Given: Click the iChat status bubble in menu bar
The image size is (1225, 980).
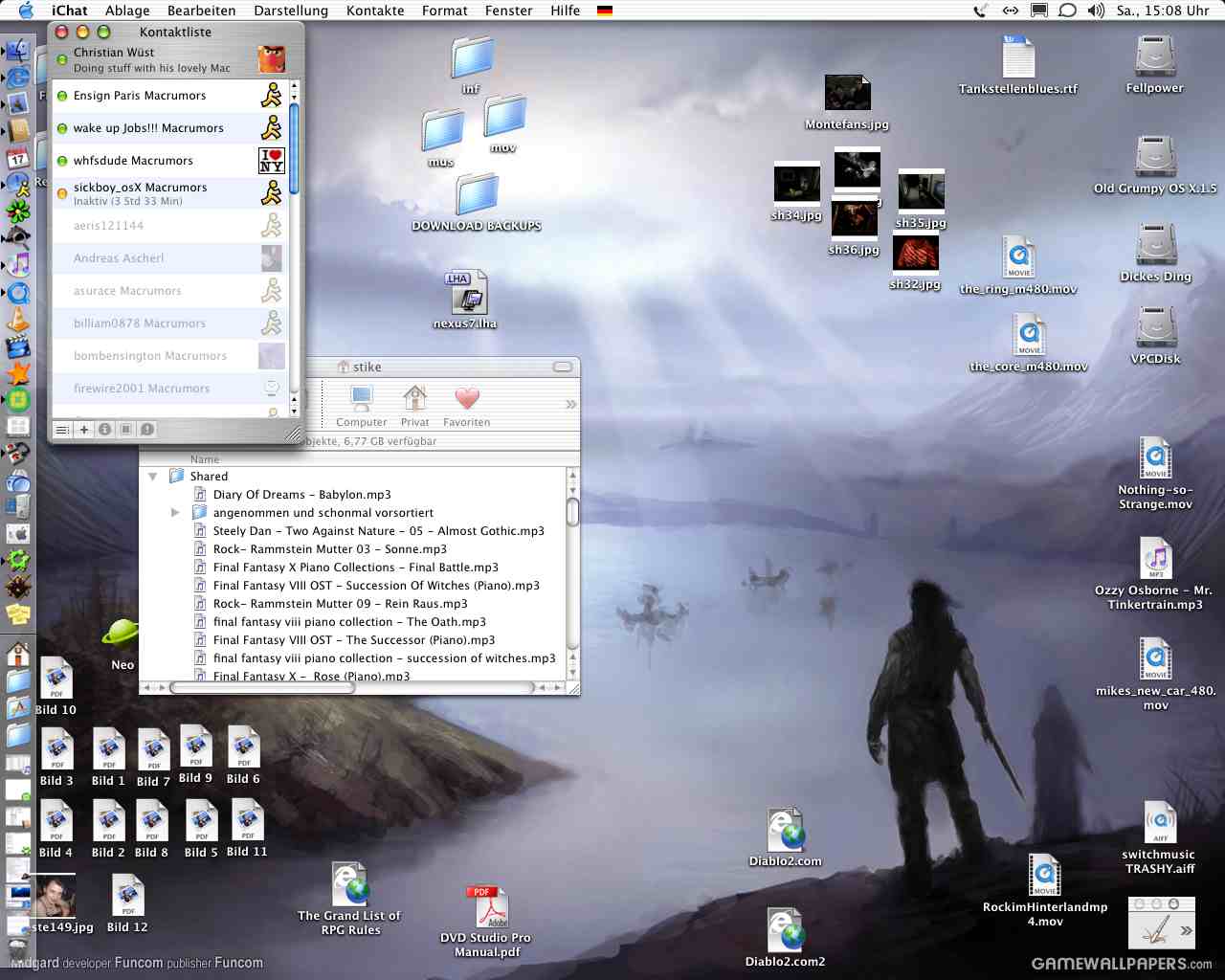Looking at the screenshot, I should 1067,11.
